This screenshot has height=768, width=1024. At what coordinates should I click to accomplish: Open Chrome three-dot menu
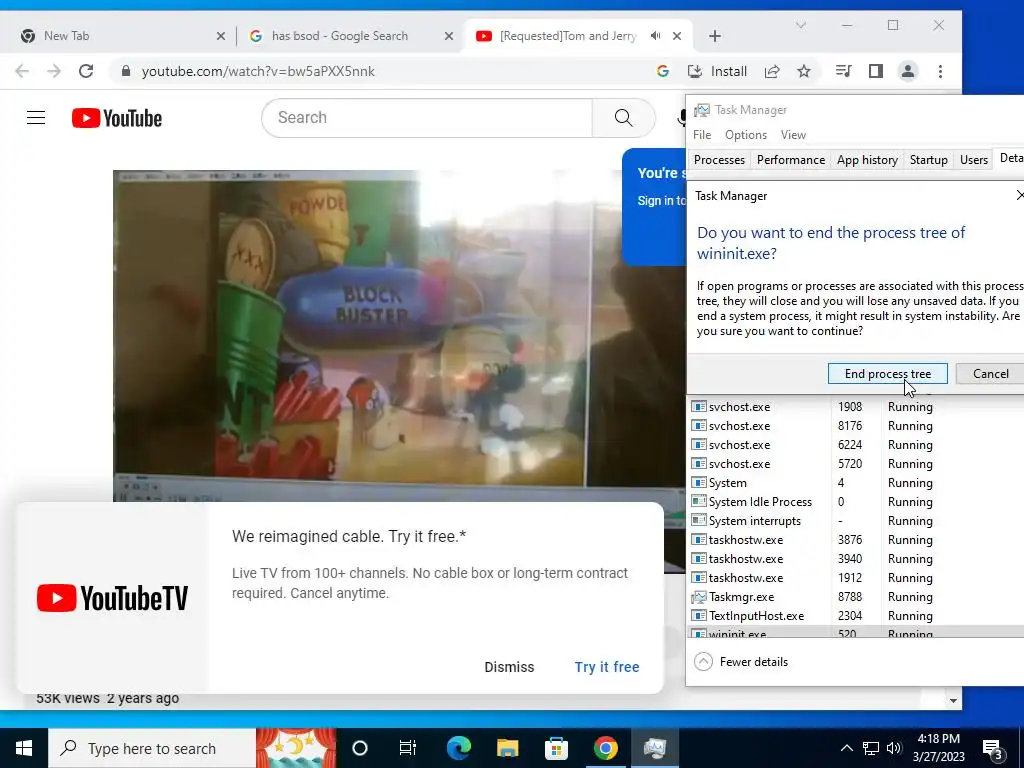940,71
